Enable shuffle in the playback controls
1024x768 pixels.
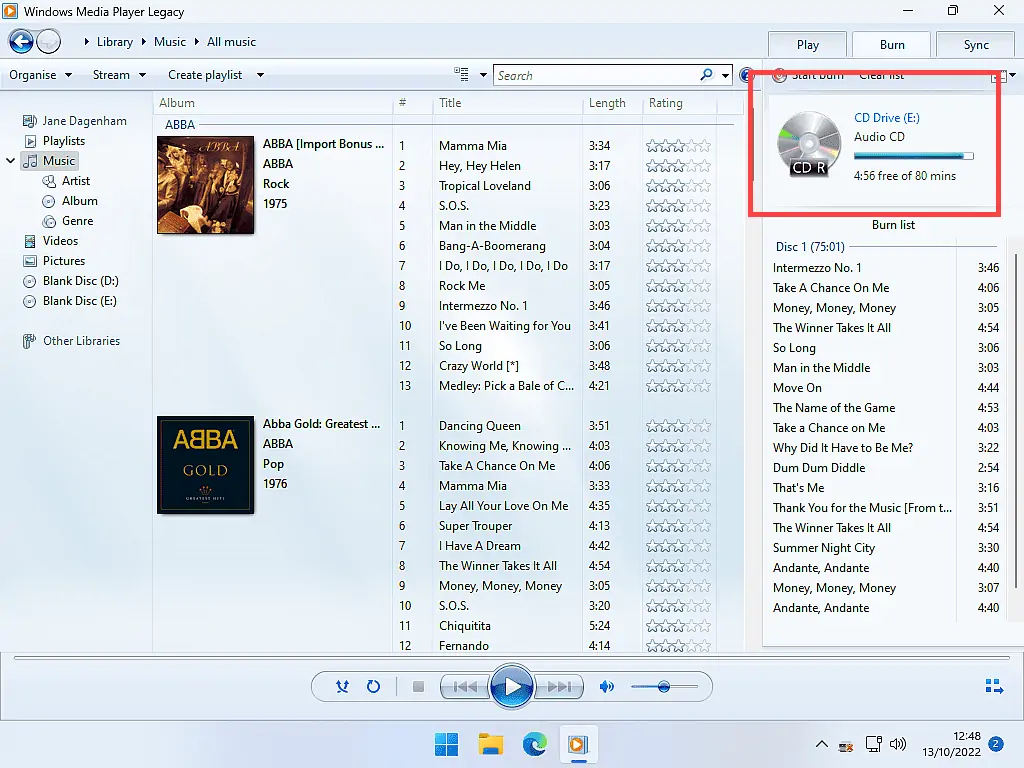click(x=342, y=687)
